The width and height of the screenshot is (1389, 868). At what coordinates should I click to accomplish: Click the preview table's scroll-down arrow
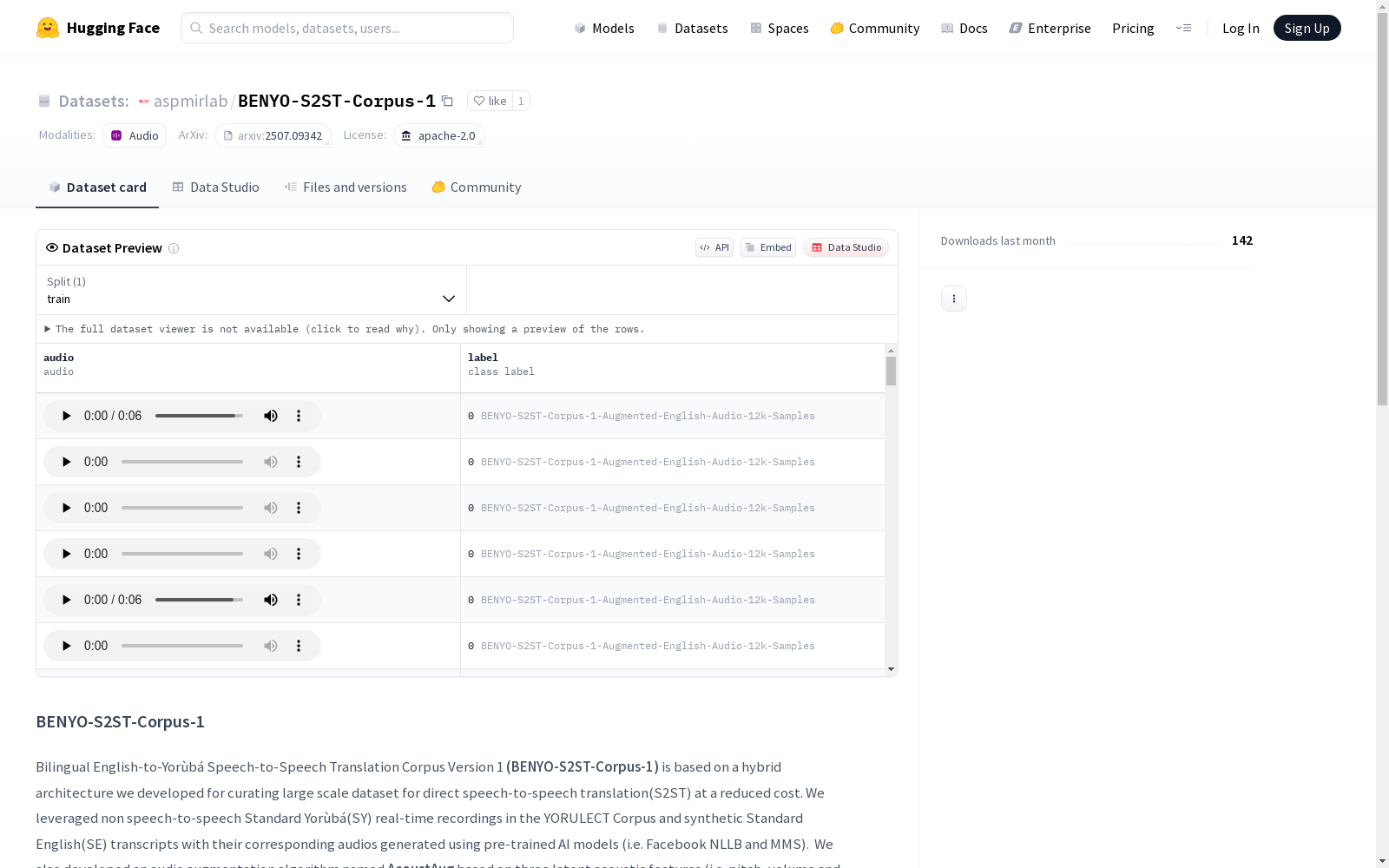[x=891, y=669]
